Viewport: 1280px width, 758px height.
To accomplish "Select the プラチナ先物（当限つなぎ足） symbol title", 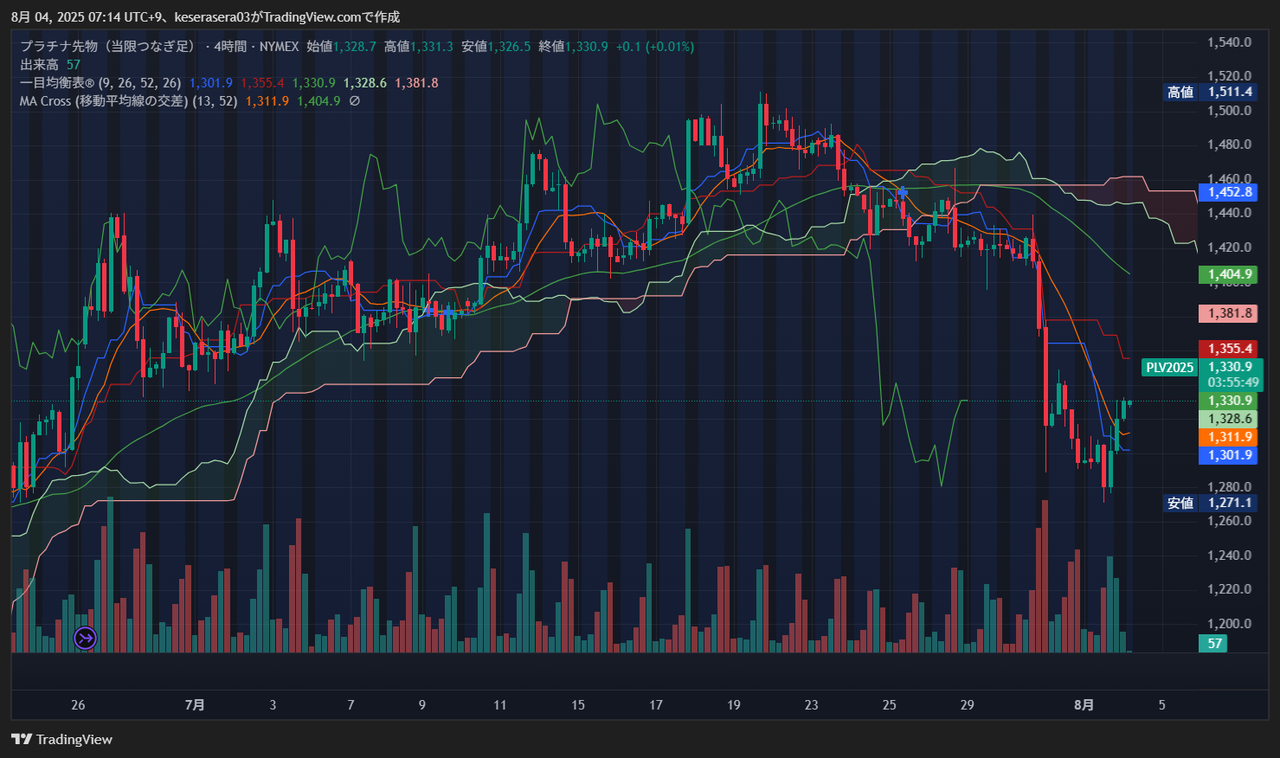I will click(x=107, y=46).
